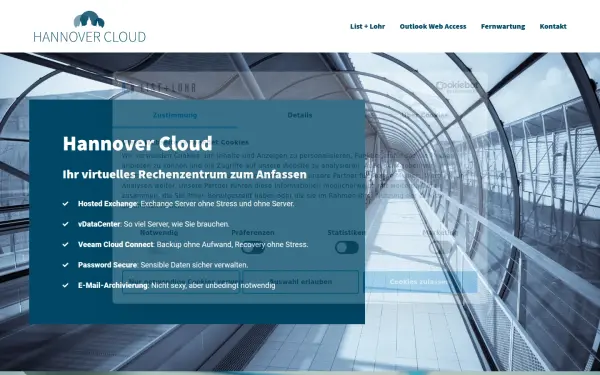The width and height of the screenshot is (600, 375).
Task: Click the Password Secure list entry
Action: [163, 265]
